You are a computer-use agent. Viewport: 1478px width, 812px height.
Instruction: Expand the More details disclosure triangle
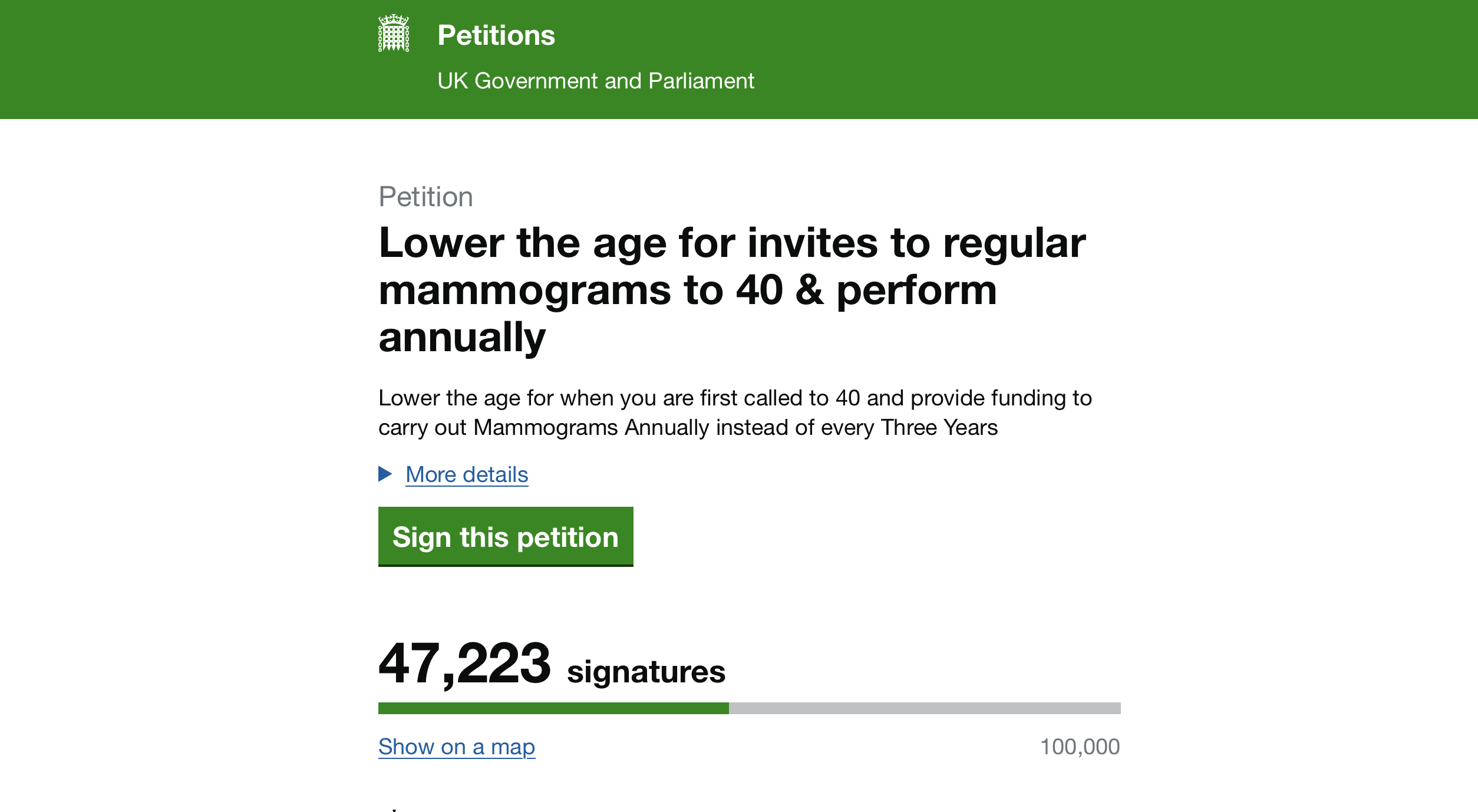click(x=385, y=474)
